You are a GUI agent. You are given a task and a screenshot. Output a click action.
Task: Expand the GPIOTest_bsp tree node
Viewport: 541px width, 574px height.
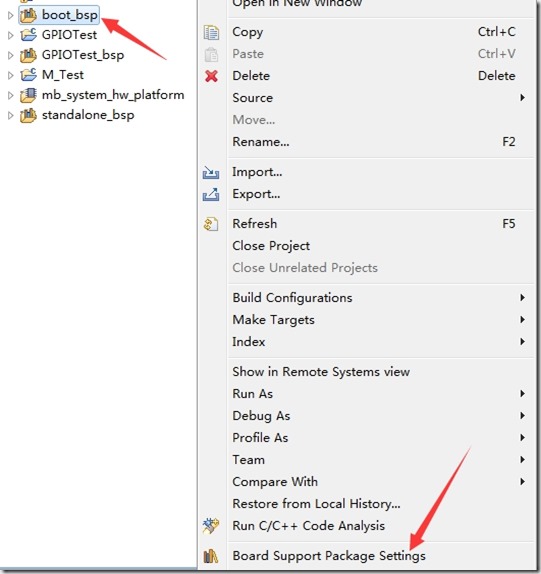tap(10, 55)
